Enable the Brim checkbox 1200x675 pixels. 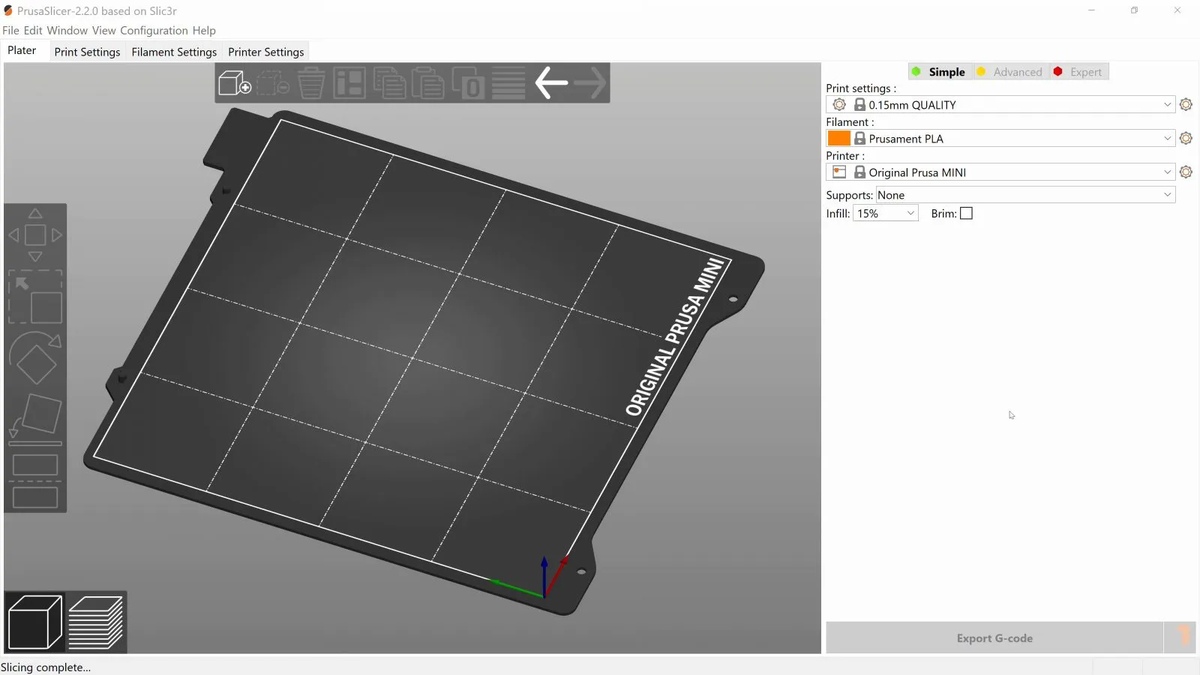pyautogui.click(x=966, y=213)
